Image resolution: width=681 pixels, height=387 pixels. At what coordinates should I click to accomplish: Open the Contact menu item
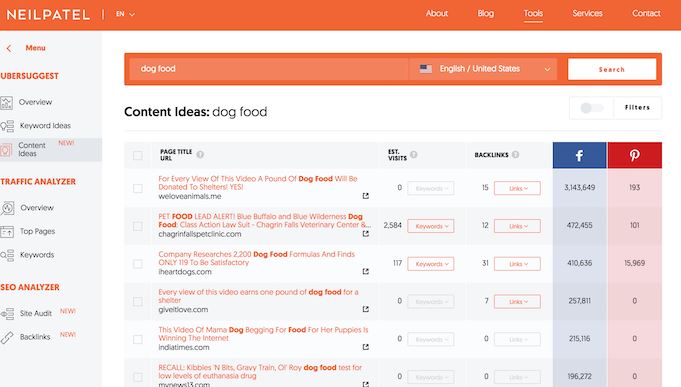[x=646, y=13]
